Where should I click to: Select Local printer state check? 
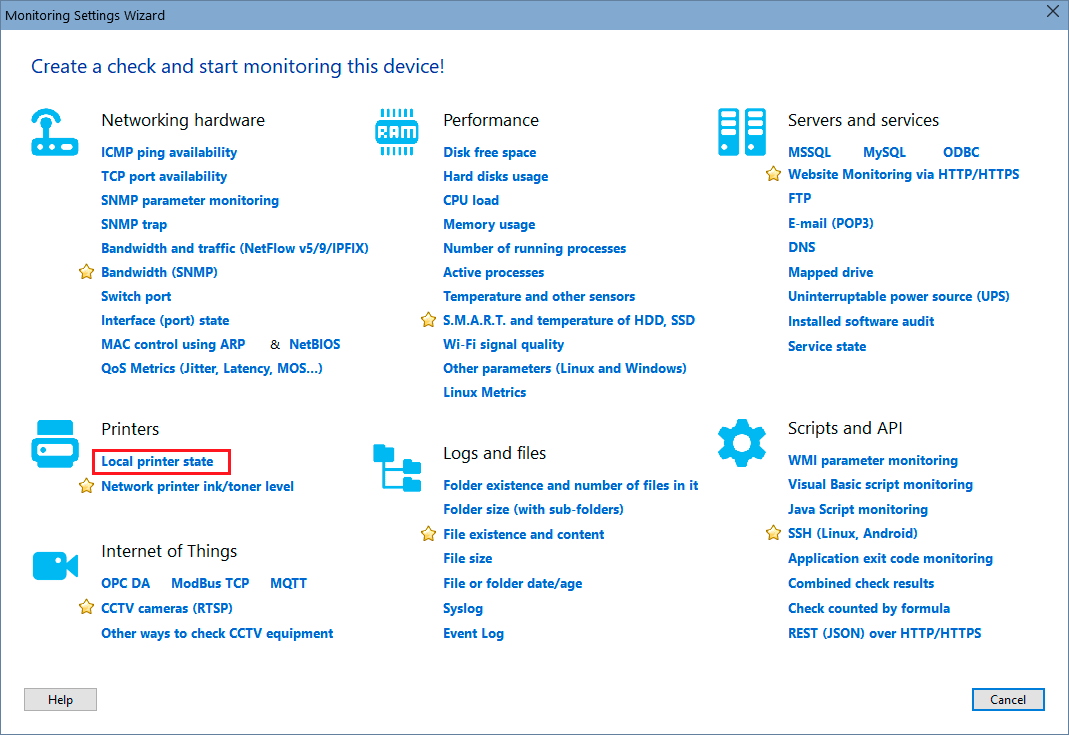click(x=157, y=462)
